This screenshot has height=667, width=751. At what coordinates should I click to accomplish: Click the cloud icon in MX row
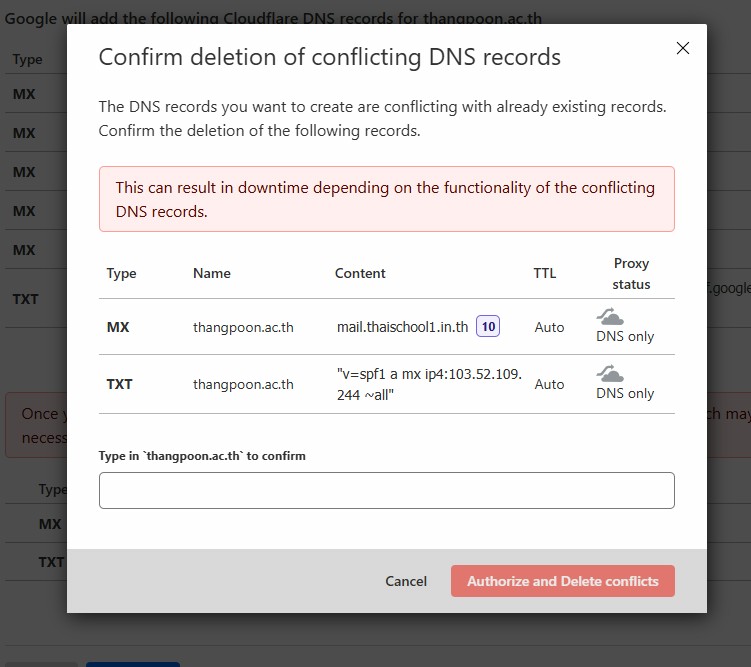[610, 317]
